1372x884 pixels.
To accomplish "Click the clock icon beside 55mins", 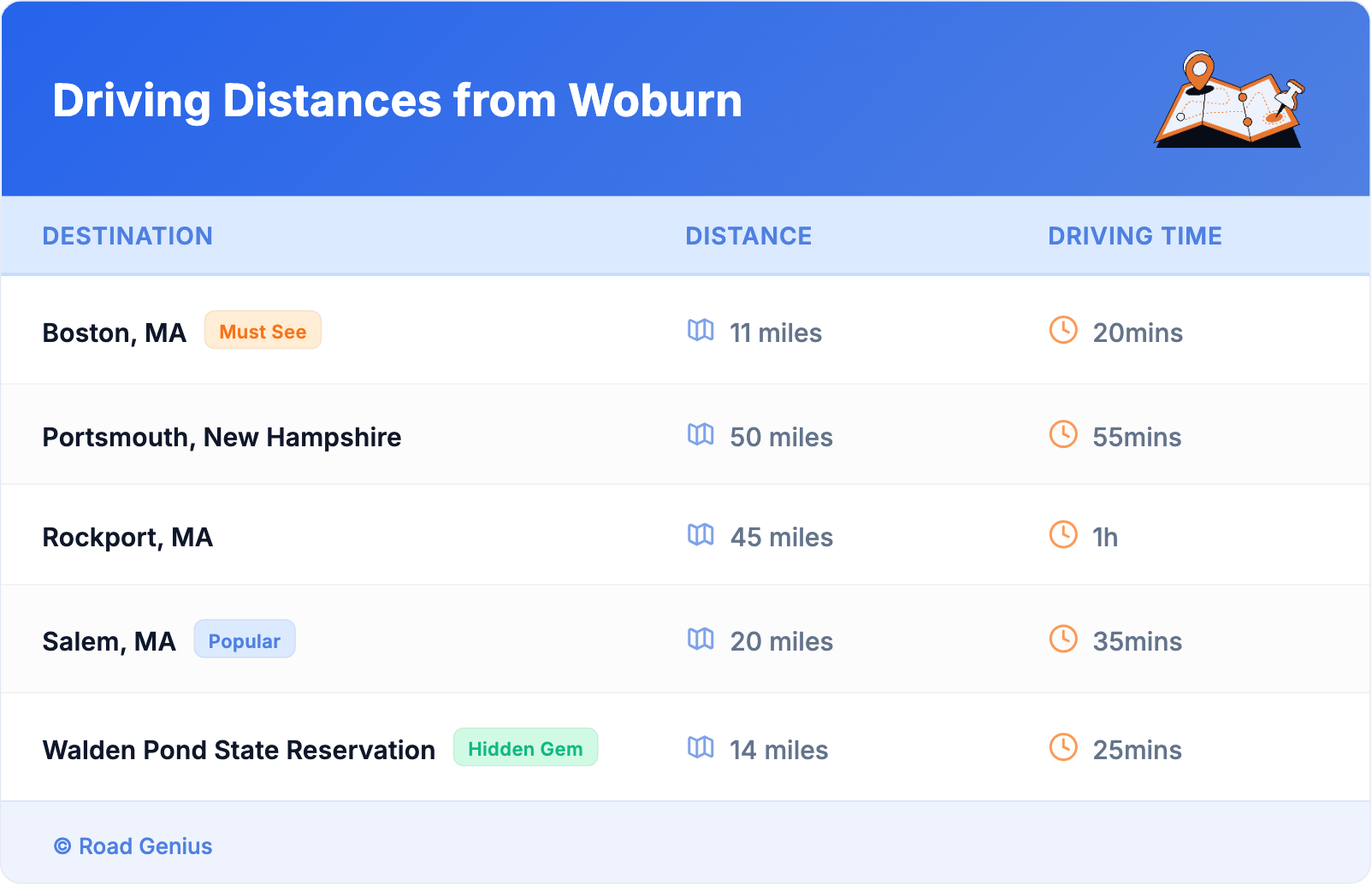I will click(x=1063, y=434).
